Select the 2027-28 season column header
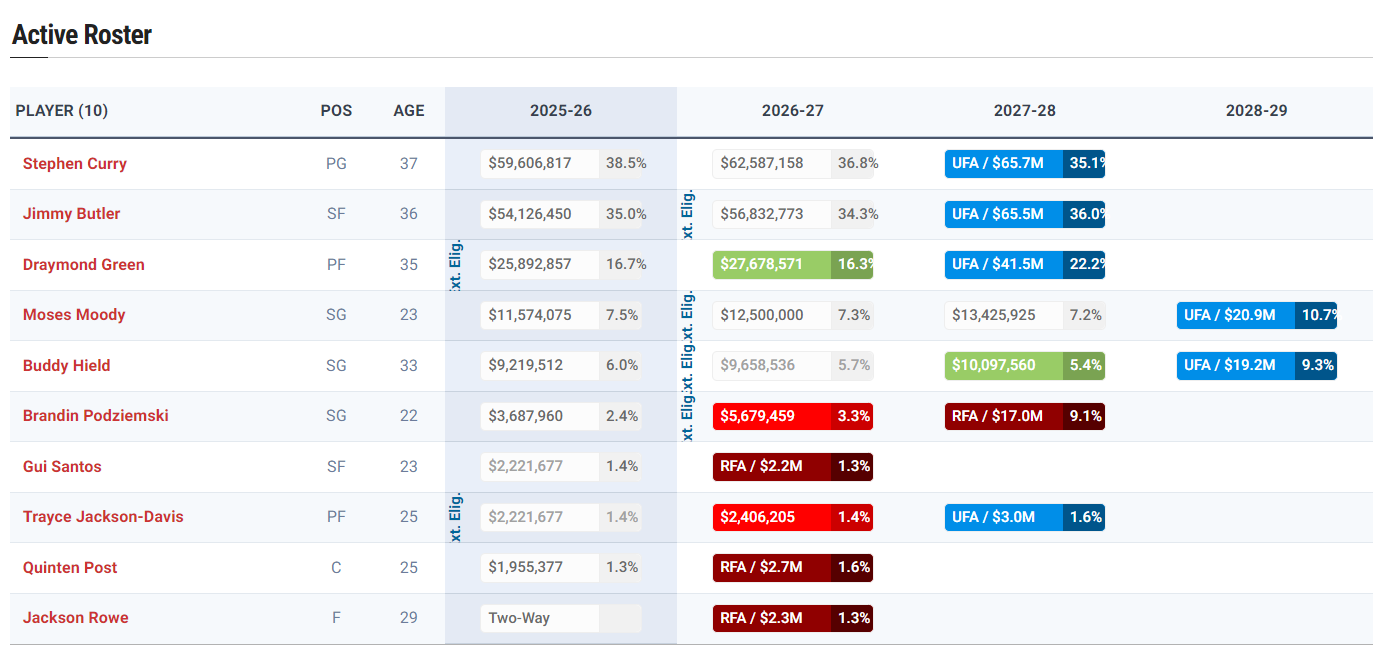This screenshot has height=651, width=1390. click(1025, 111)
